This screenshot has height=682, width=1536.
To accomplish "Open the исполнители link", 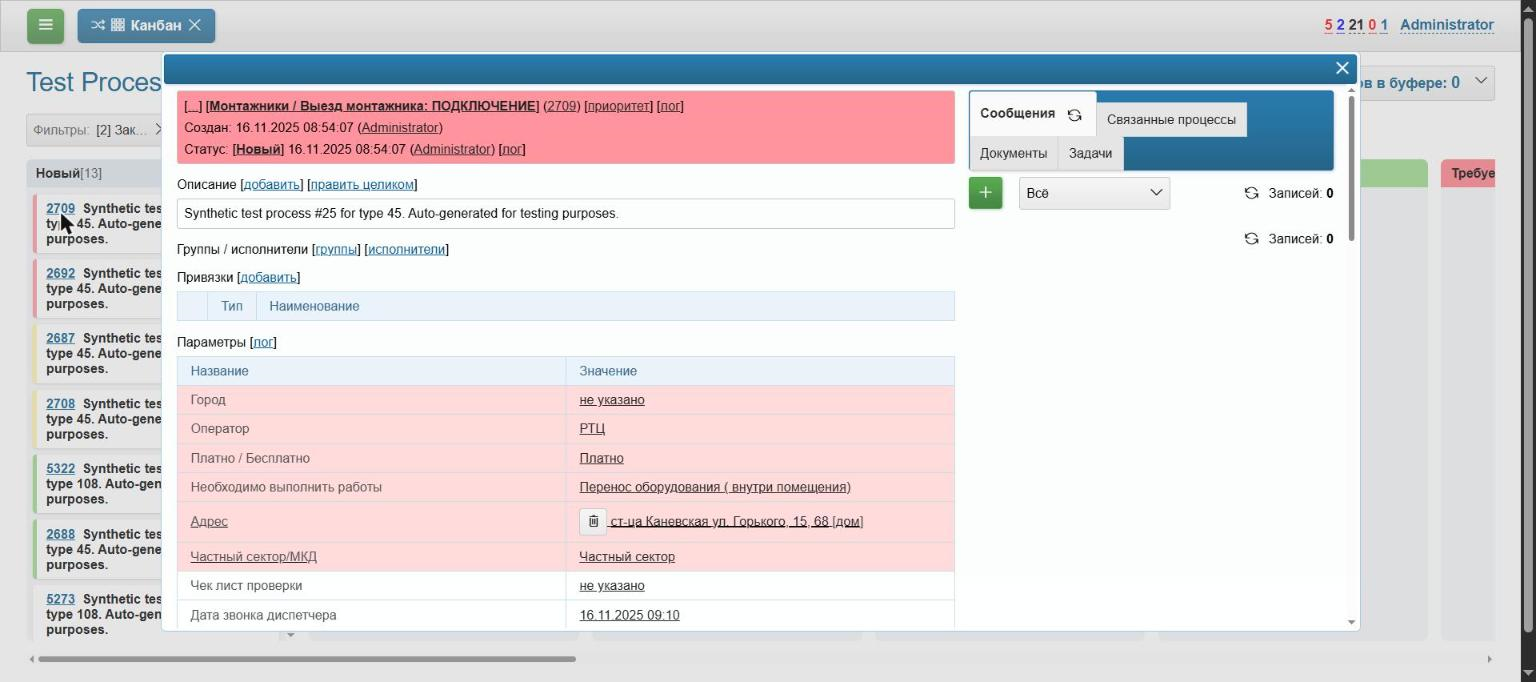I will click(406, 249).
